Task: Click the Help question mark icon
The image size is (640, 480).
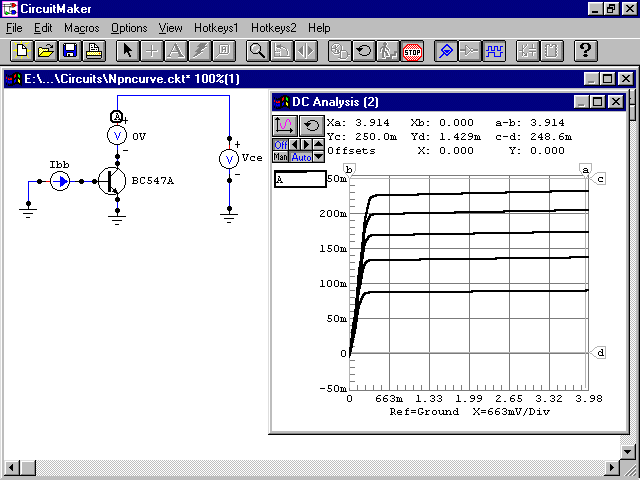Action: click(586, 50)
